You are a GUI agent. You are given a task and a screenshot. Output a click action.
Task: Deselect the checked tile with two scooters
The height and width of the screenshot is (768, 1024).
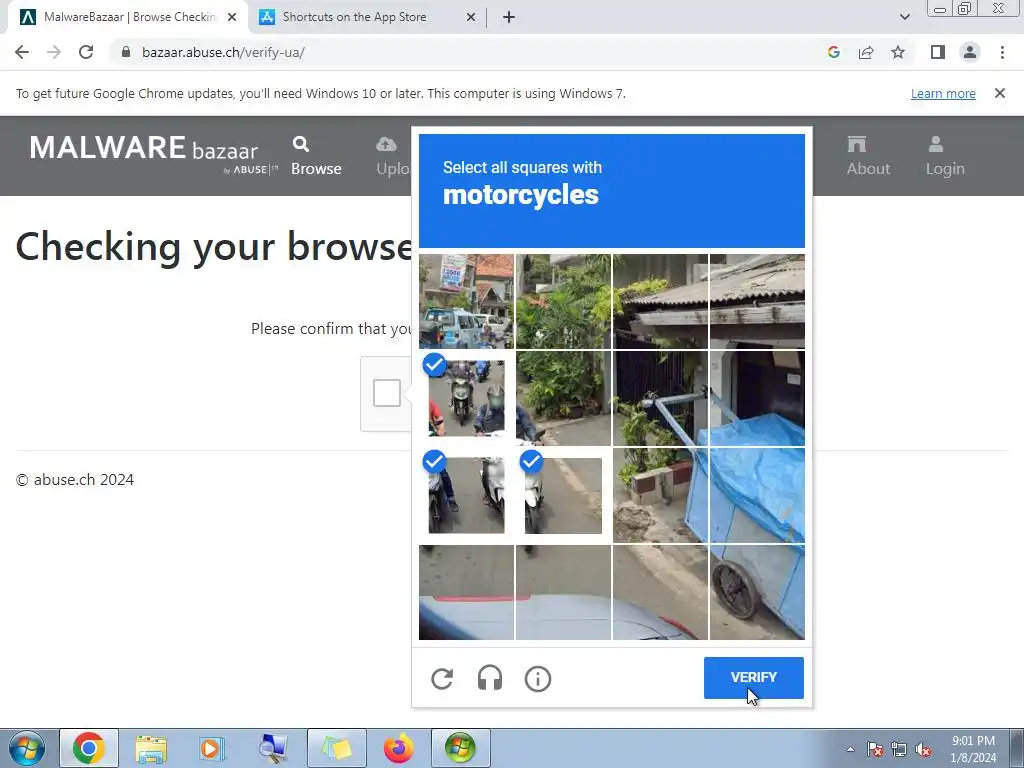click(x=466, y=495)
